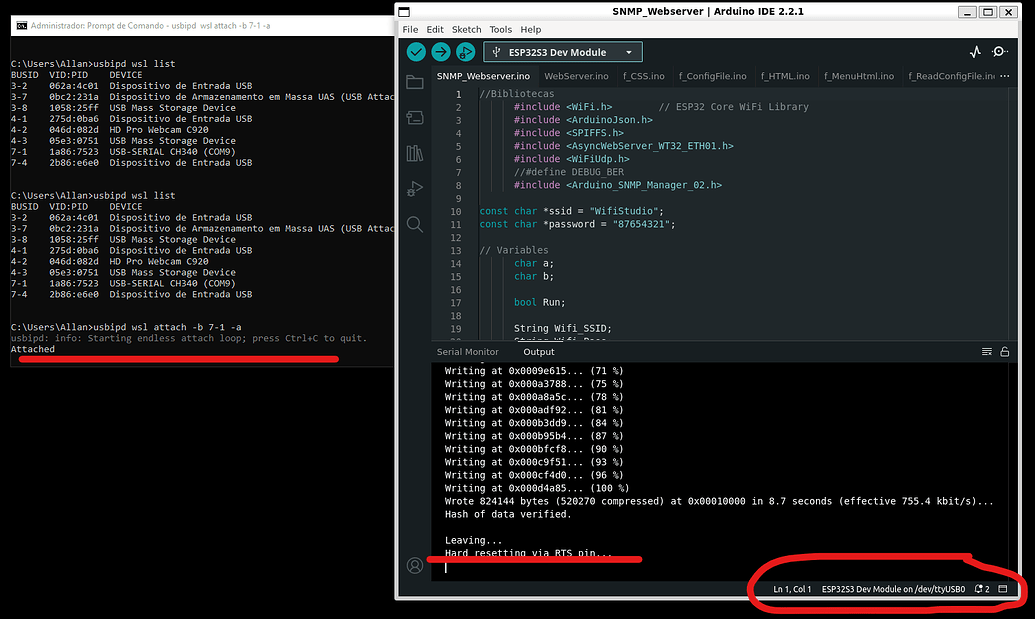
Task: Open the Library Manager sidebar icon
Action: click(415, 153)
